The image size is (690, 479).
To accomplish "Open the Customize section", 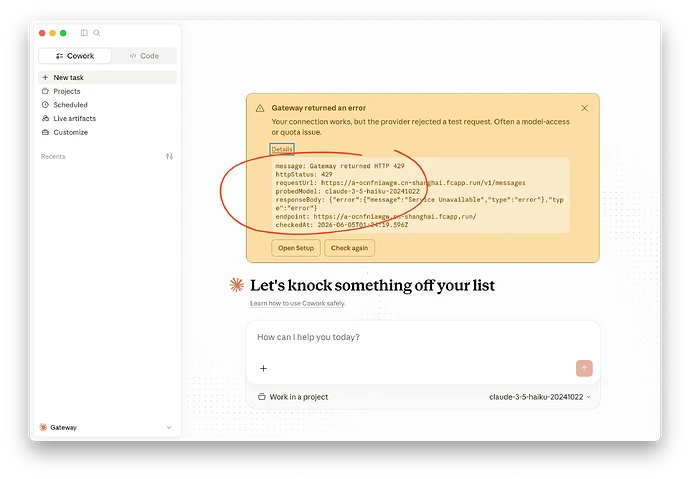I will [x=107, y=132].
